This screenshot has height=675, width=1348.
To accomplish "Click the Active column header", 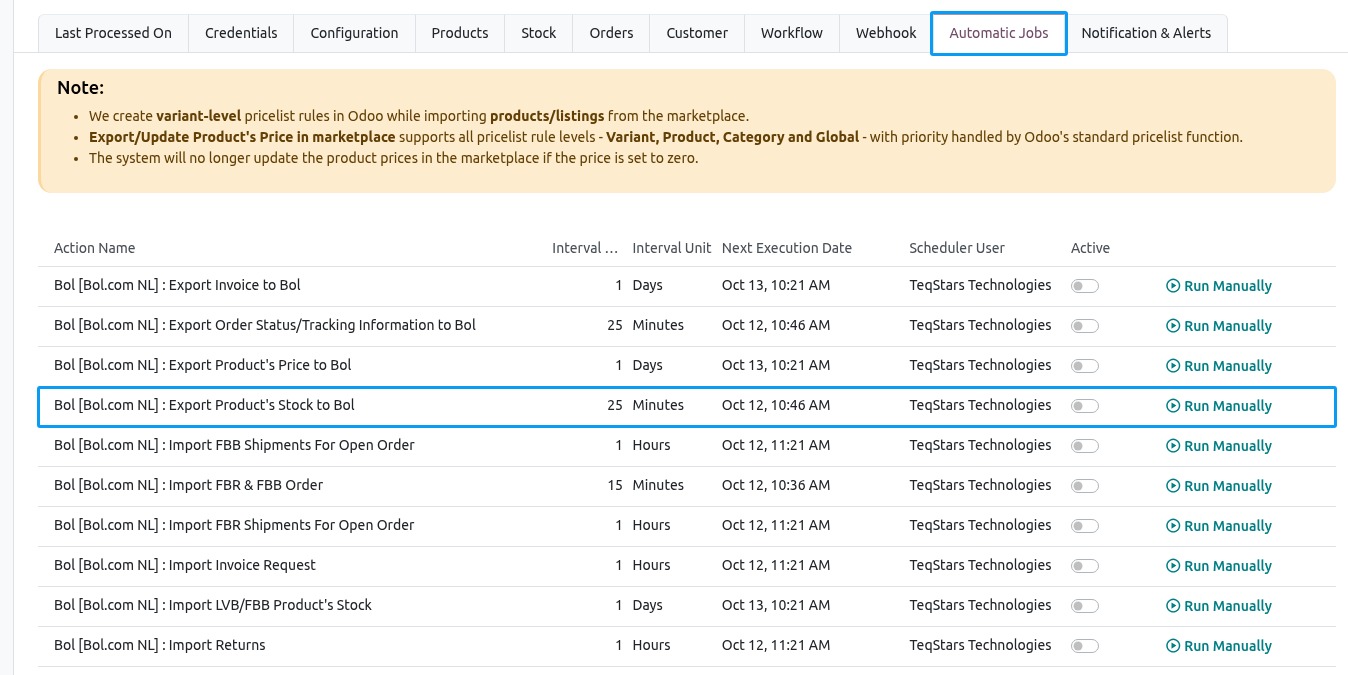I will click(1090, 248).
